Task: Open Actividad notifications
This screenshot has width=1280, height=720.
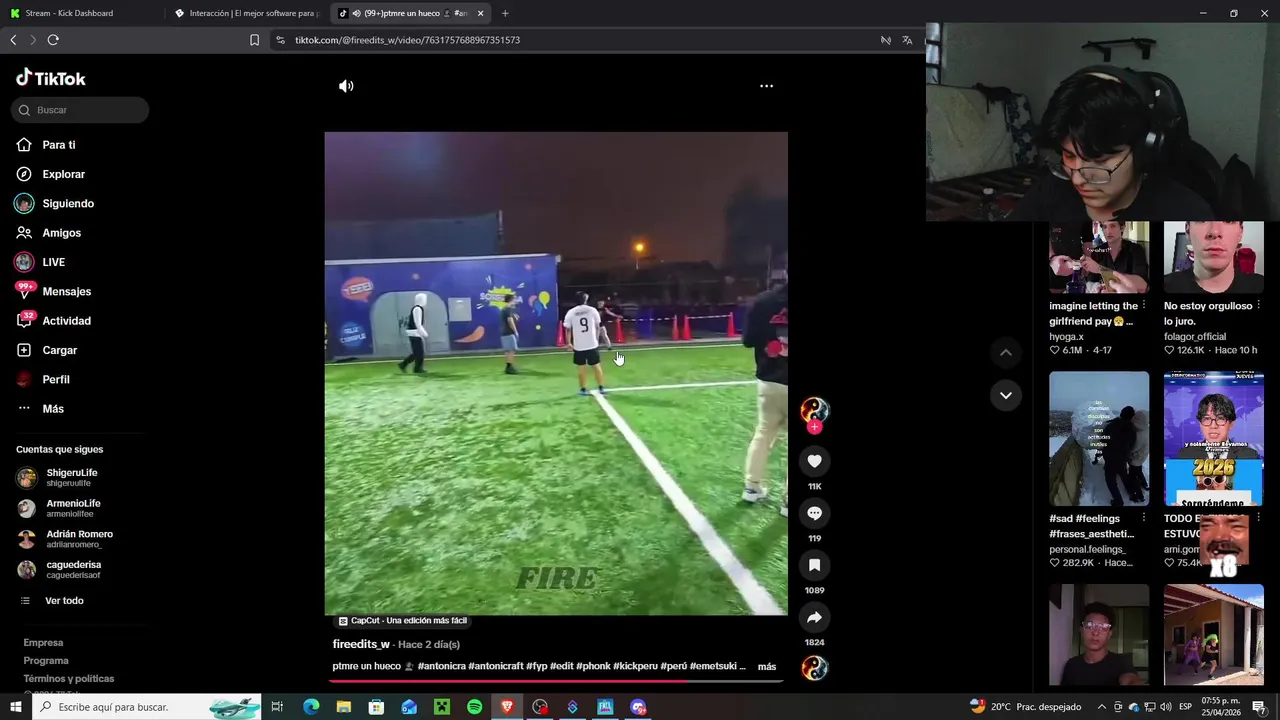Action: point(65,321)
